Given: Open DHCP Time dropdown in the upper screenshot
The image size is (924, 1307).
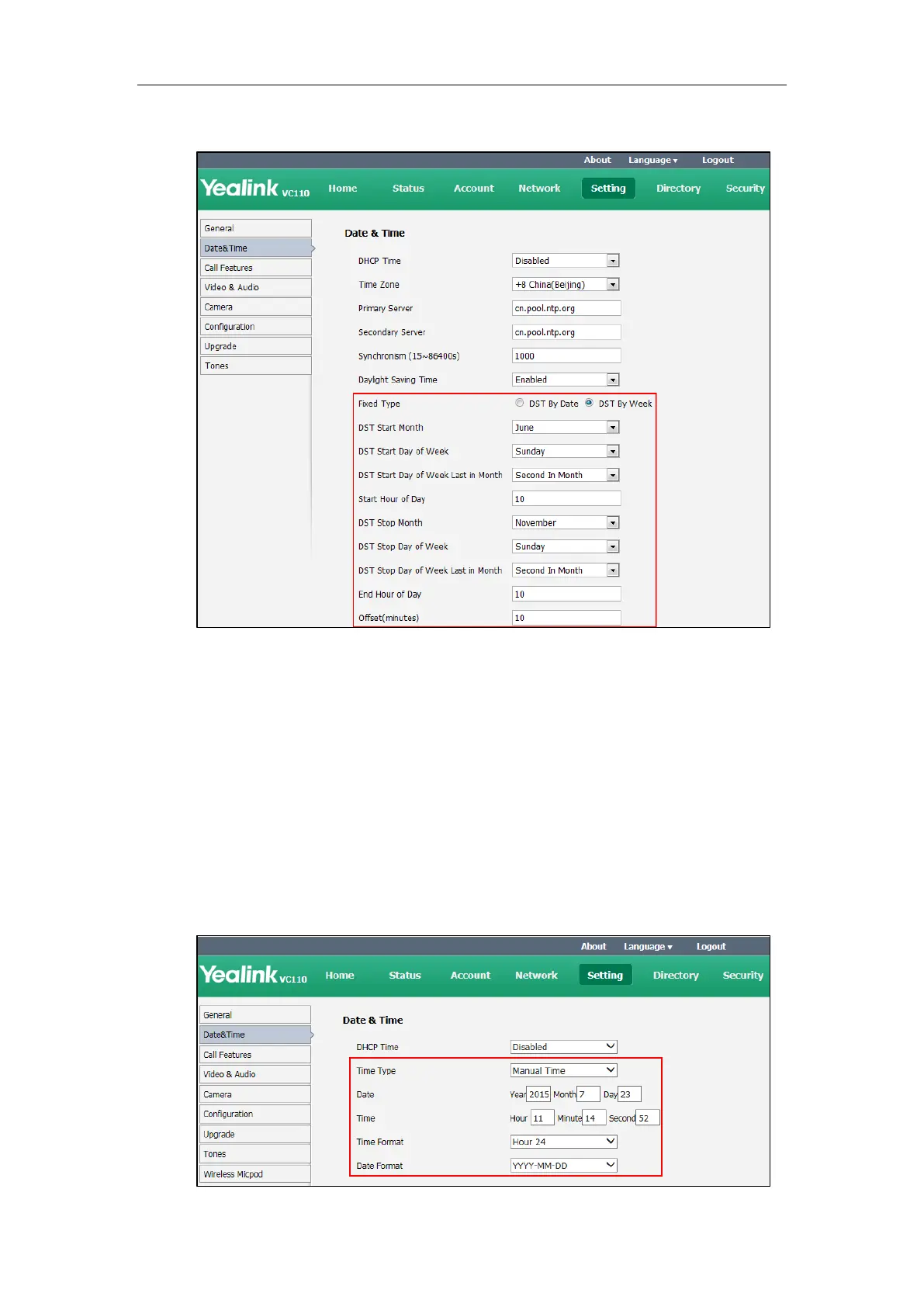Looking at the screenshot, I should pos(566,261).
